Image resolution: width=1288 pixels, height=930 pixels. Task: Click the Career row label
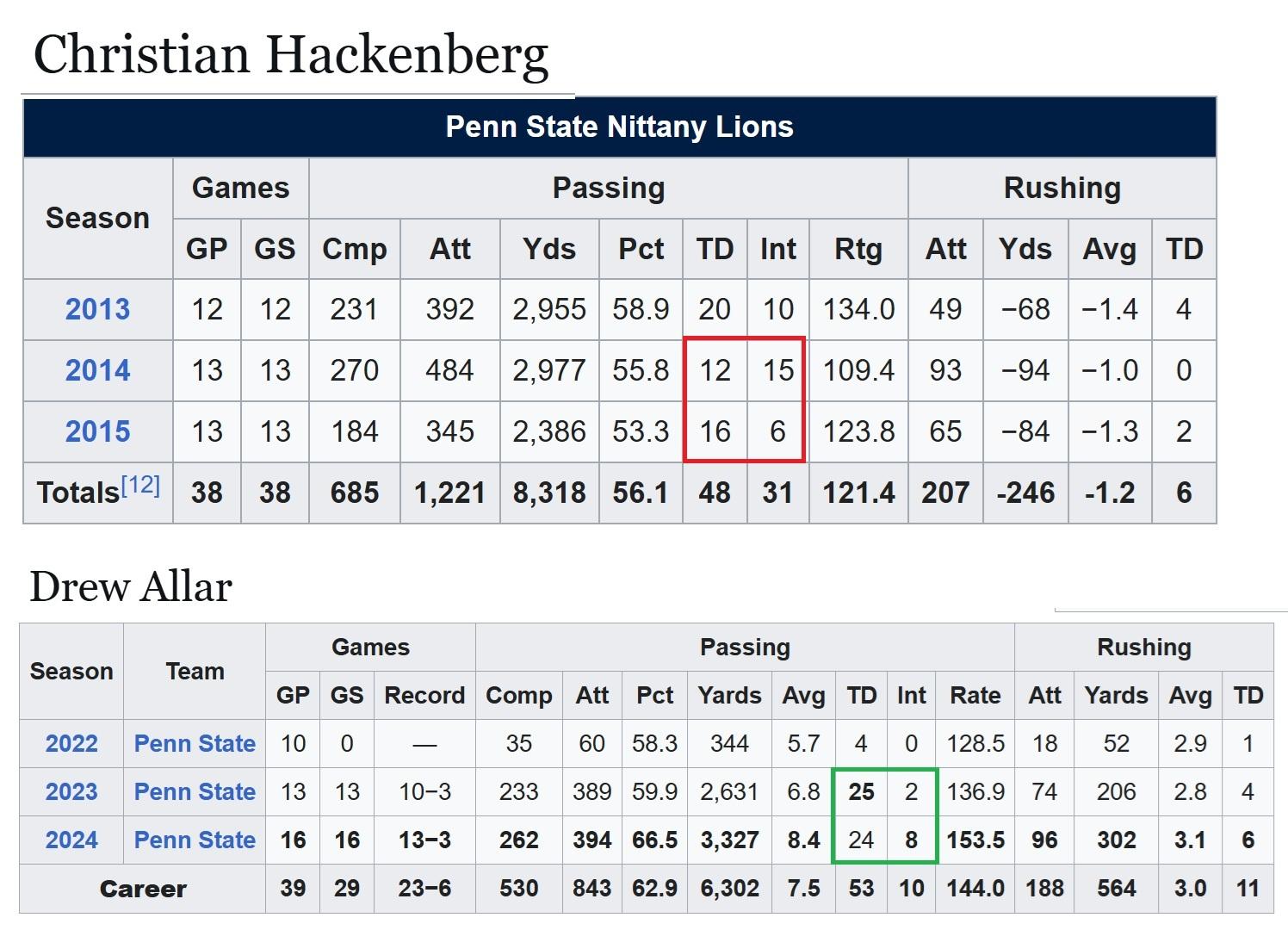pos(142,889)
